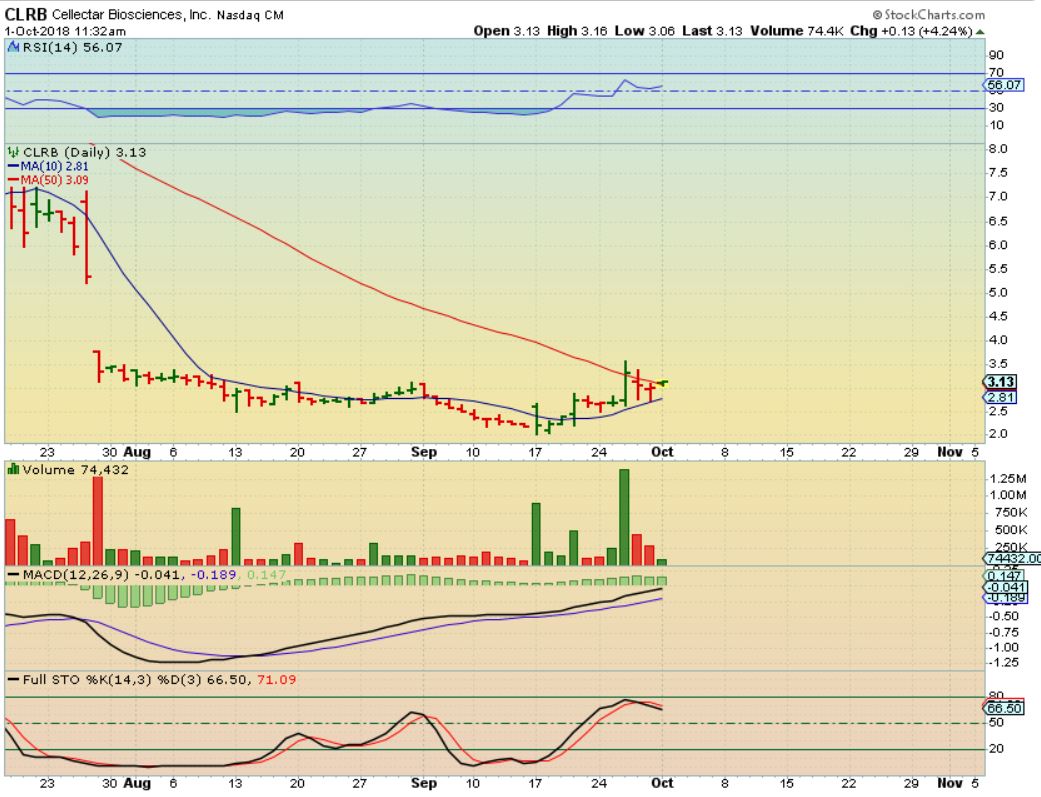Click the green up arrow next to Chg
Viewport: 1041px width, 797px height.
[980, 31]
